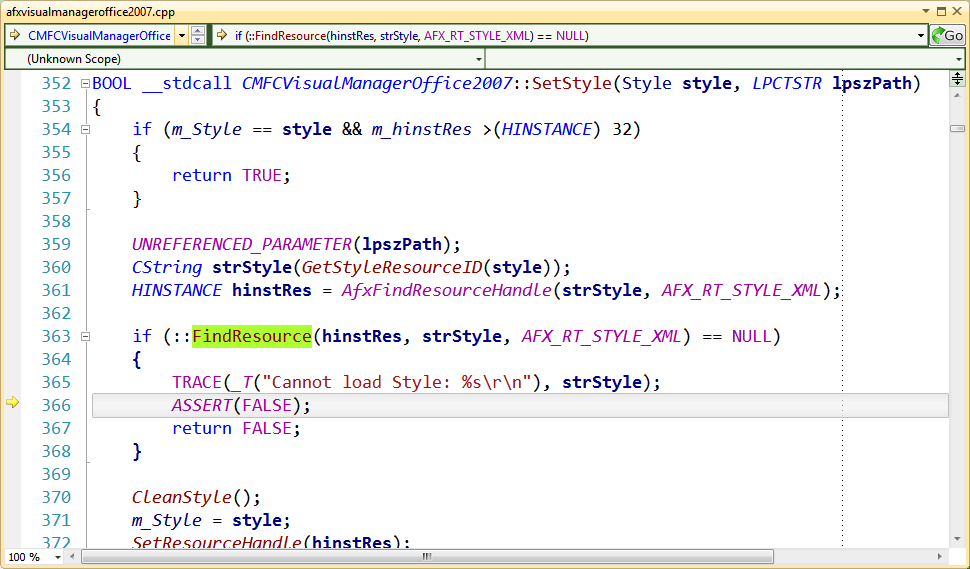Click the vertical scrollbar thumb

tap(957, 129)
